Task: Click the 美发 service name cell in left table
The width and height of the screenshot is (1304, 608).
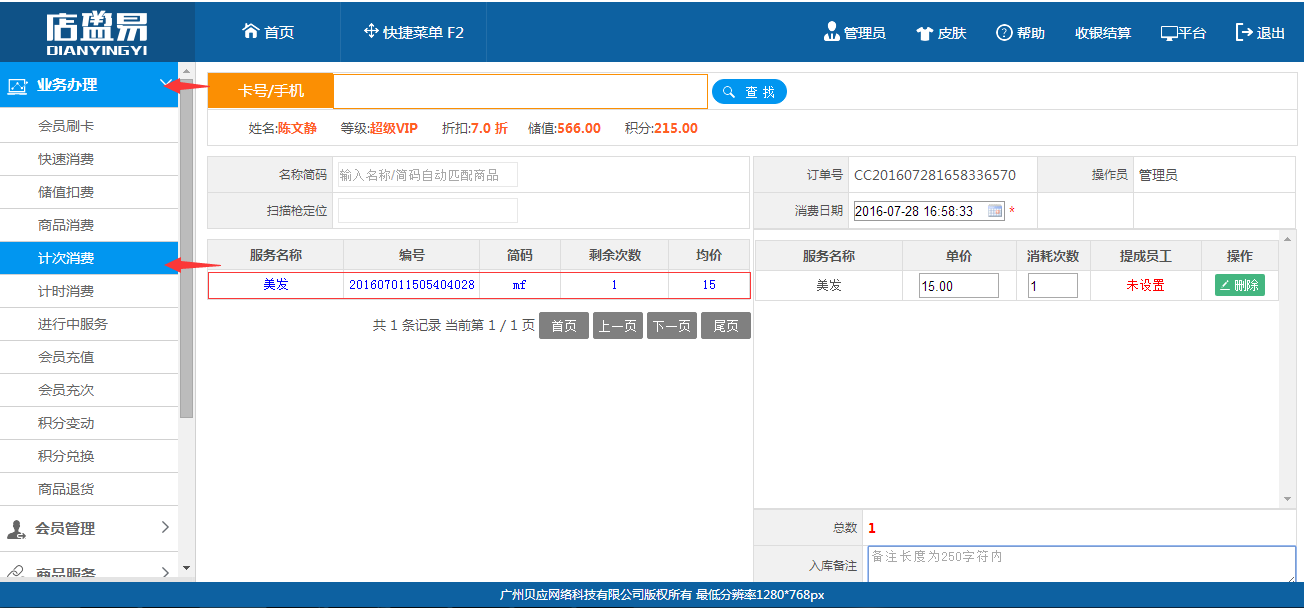Action: (x=276, y=285)
